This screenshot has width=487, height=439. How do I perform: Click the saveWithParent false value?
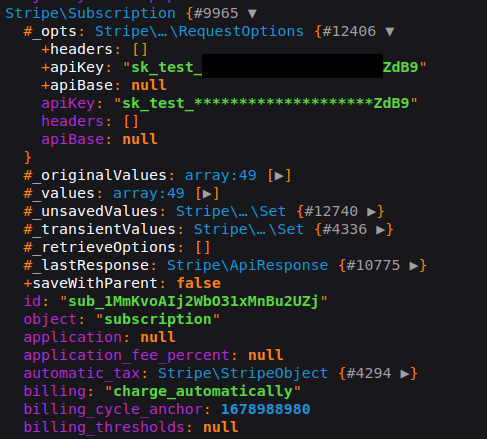pos(198,284)
